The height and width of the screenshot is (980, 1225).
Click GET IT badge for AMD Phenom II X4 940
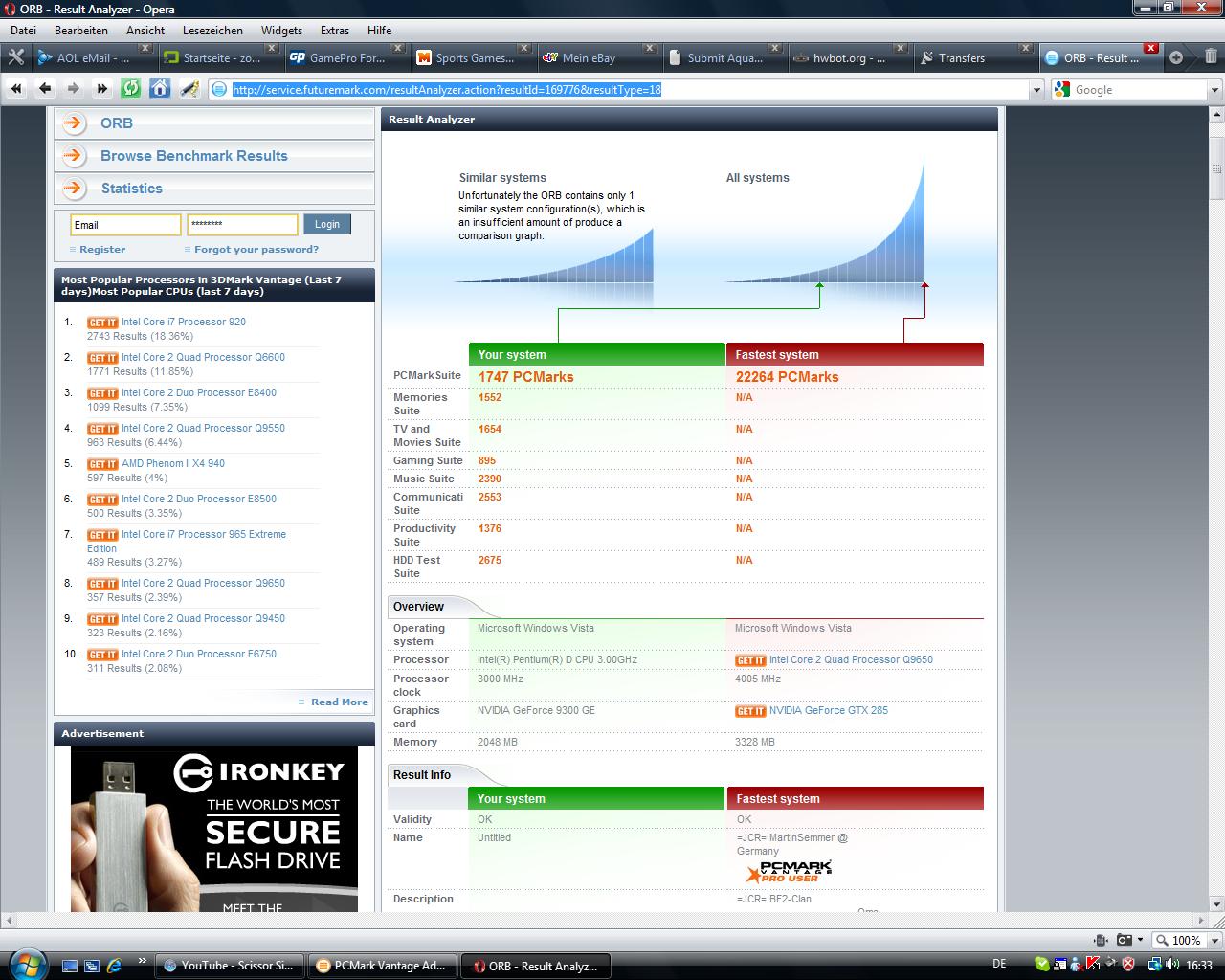click(x=102, y=464)
